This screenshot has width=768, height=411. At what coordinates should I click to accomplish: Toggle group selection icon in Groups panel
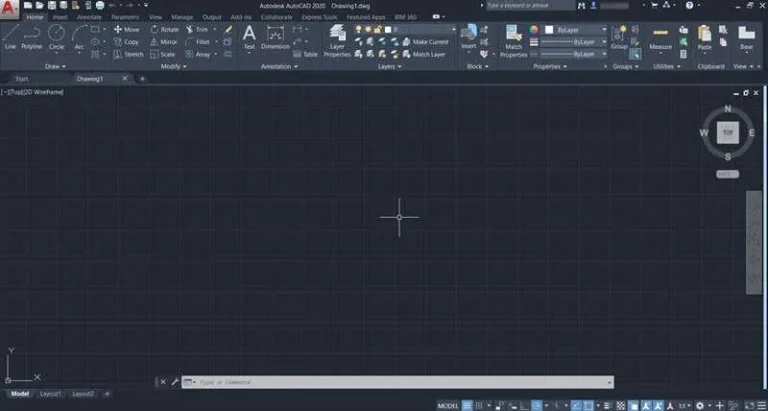pyautogui.click(x=635, y=54)
